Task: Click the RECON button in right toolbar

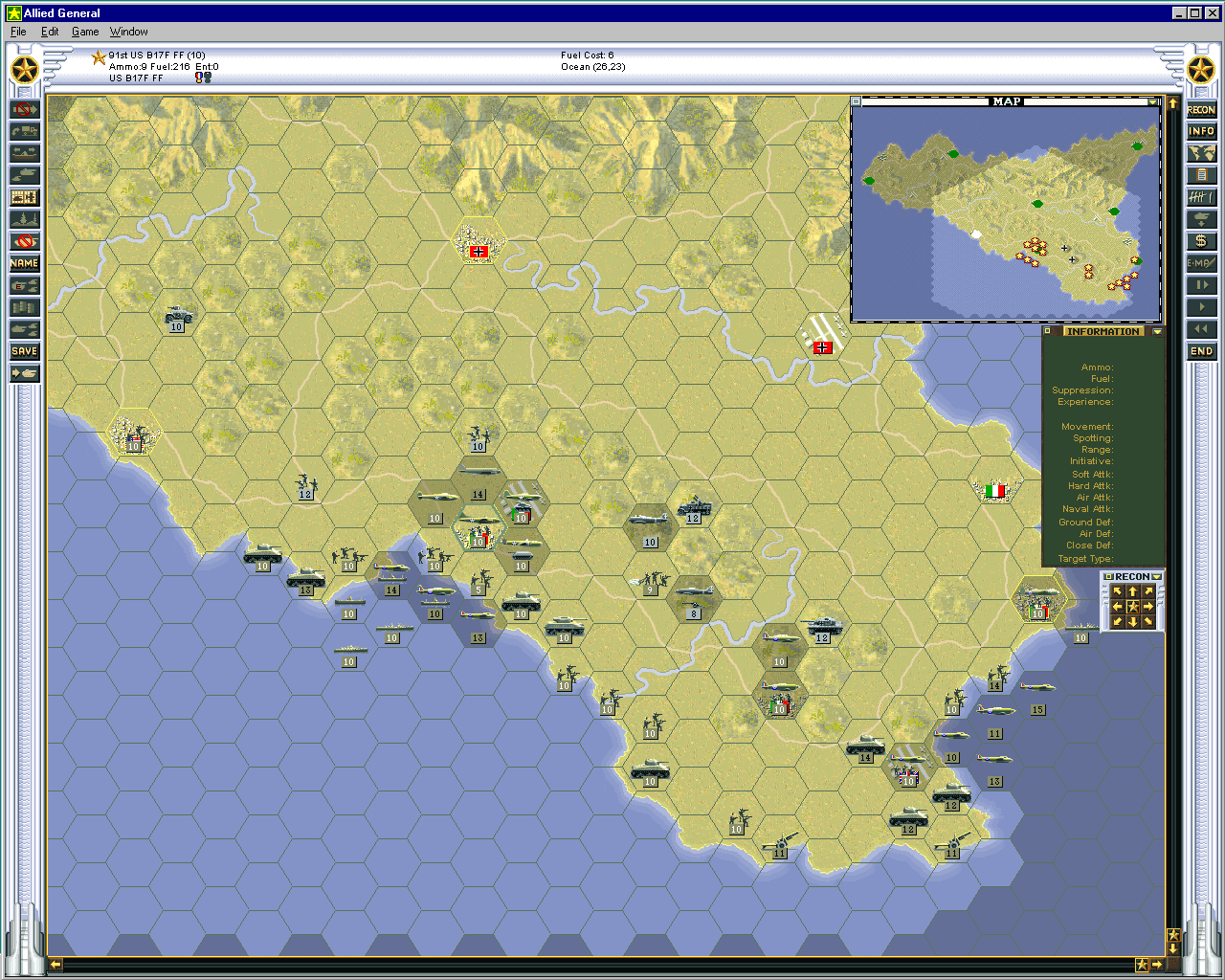Action: pyautogui.click(x=1201, y=109)
